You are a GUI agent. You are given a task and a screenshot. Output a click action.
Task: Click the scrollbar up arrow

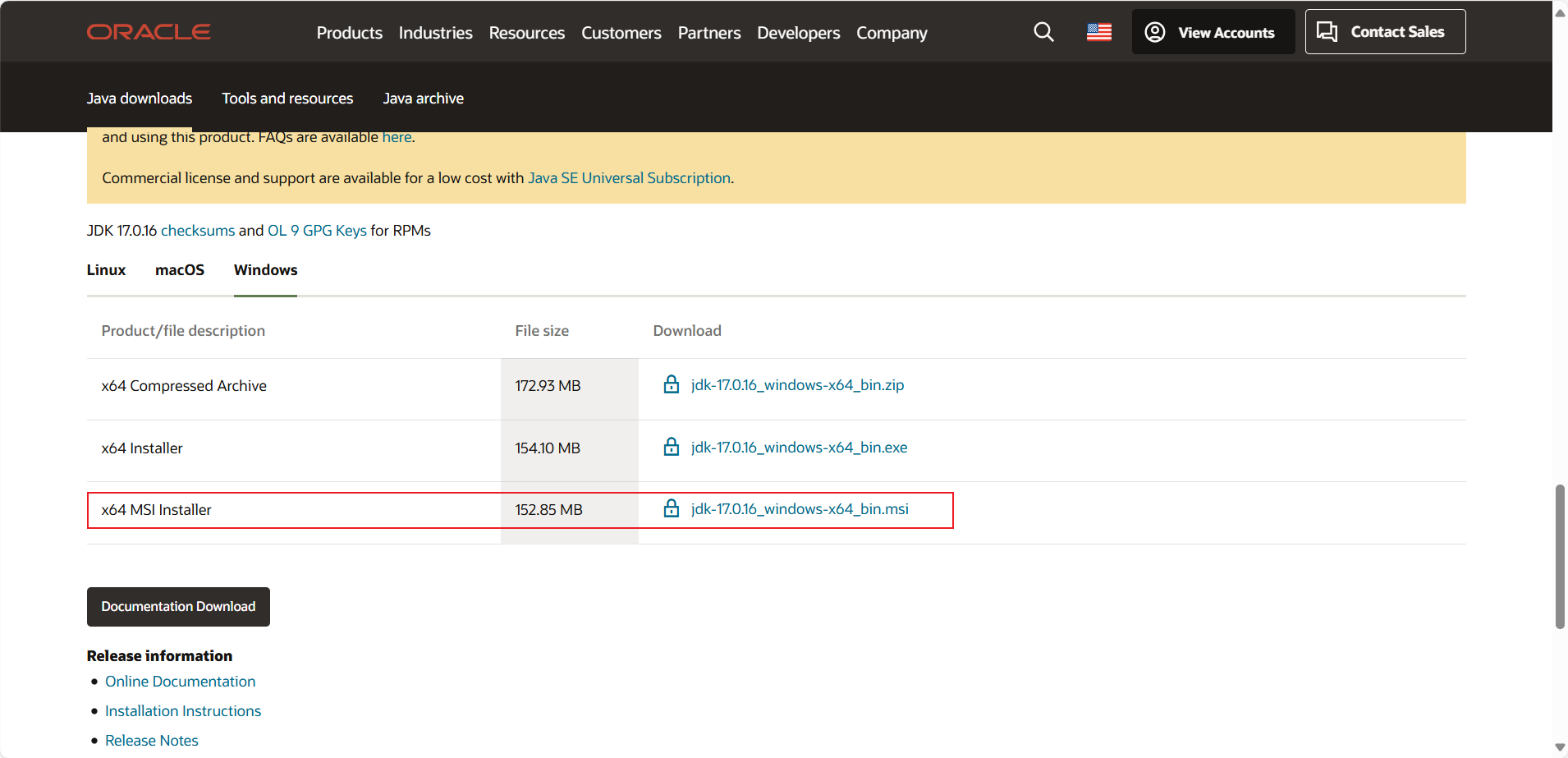[x=1560, y=12]
